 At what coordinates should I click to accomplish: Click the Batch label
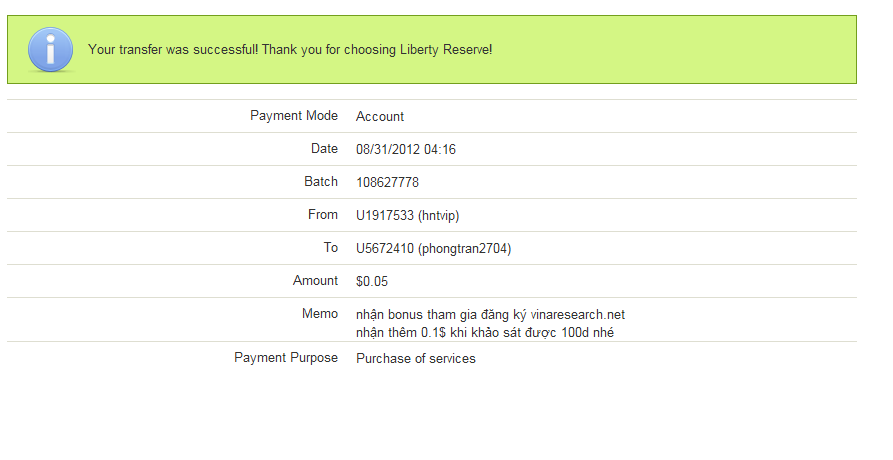[x=321, y=182]
